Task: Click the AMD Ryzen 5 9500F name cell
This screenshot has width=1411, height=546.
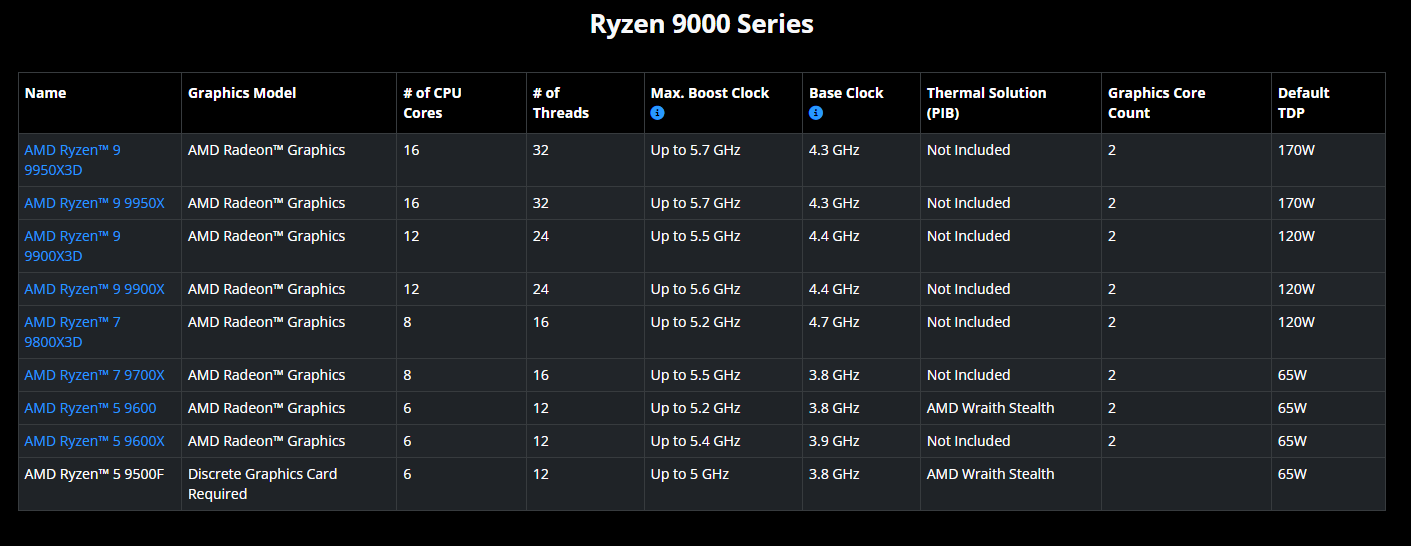Action: [x=94, y=474]
